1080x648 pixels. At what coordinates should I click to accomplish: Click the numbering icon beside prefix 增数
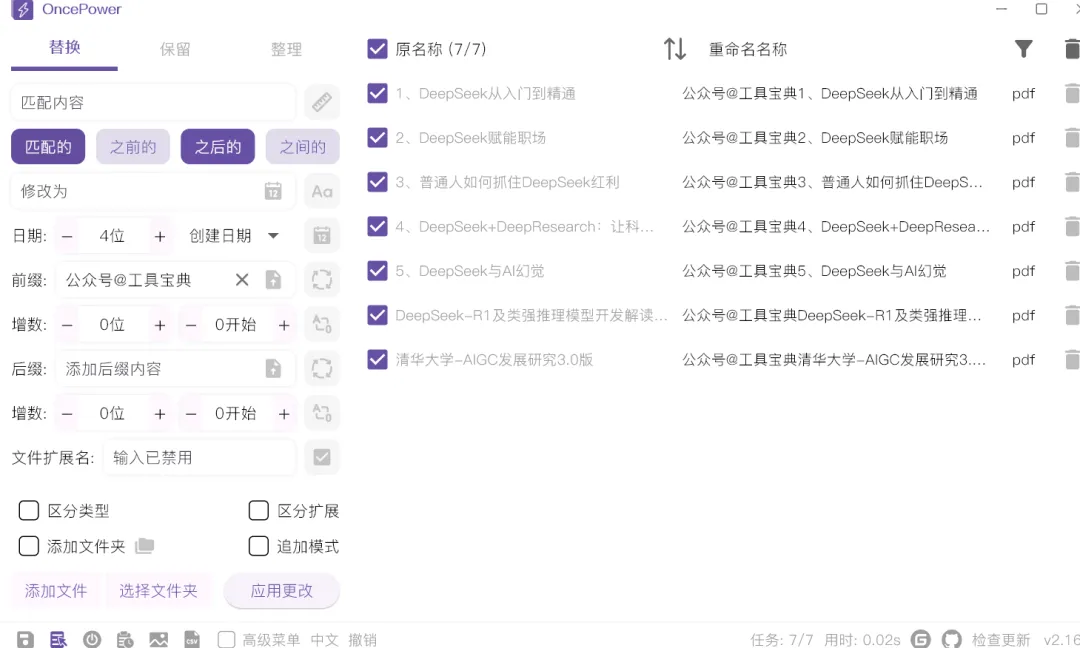pos(322,324)
